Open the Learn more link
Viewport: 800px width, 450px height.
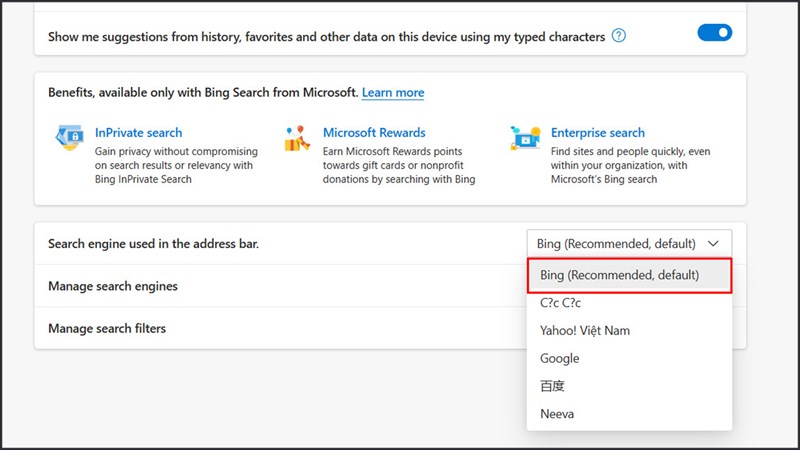click(393, 92)
